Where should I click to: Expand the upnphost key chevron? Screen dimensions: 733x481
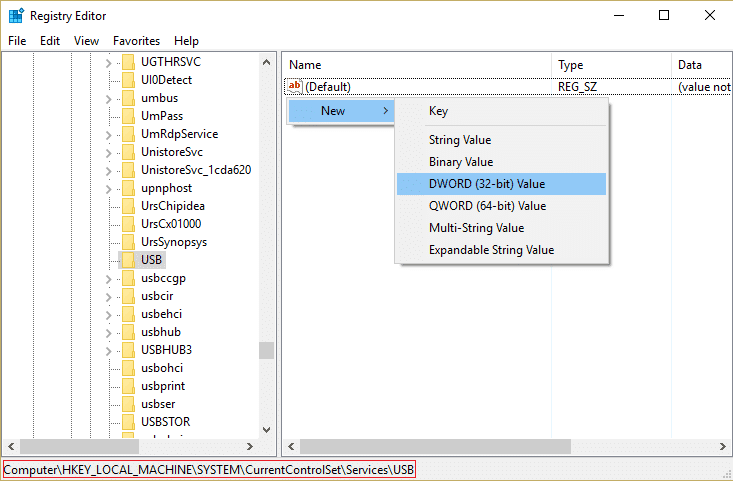tap(108, 189)
